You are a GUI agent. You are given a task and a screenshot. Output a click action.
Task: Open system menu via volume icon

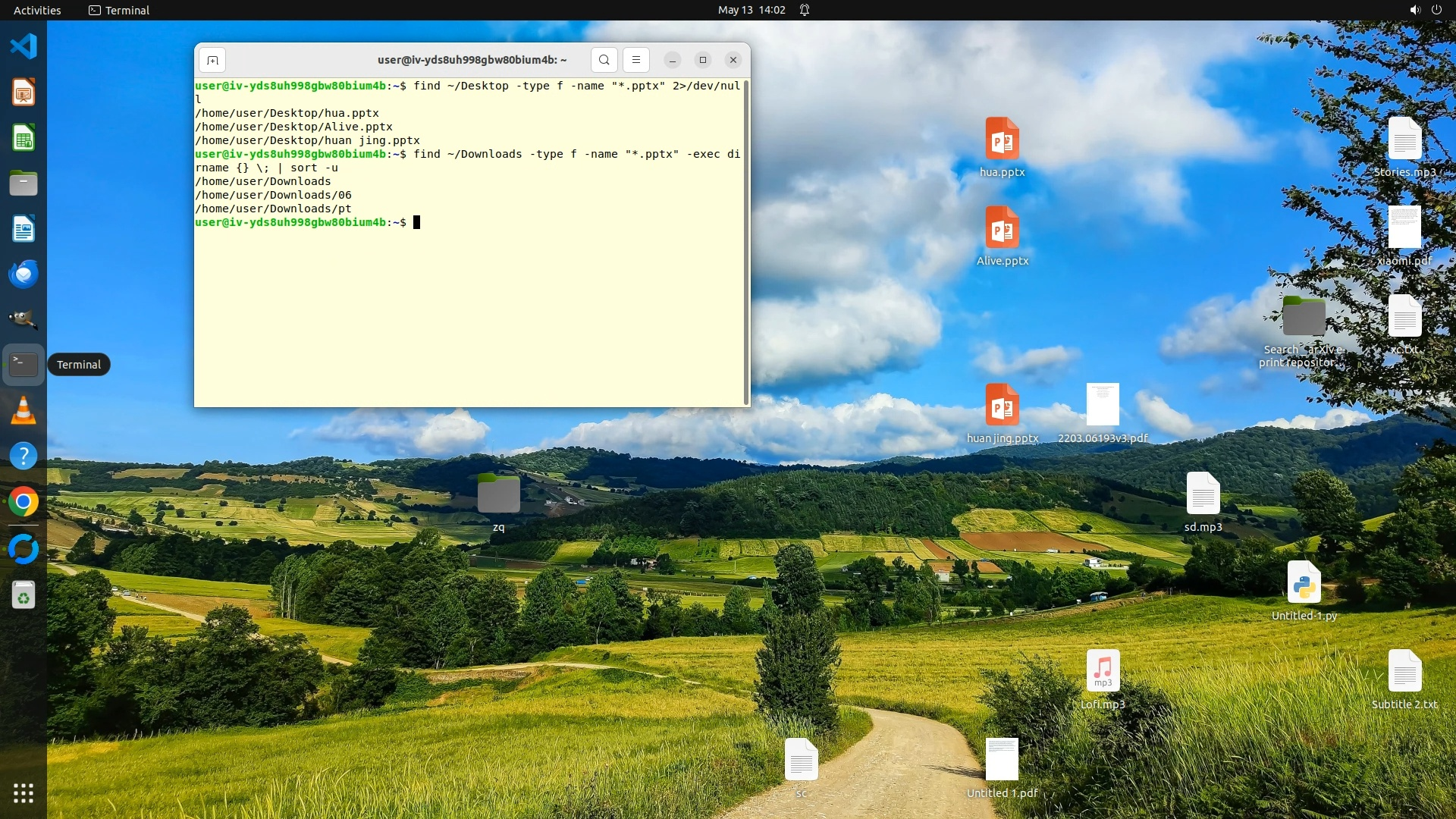click(x=1414, y=10)
